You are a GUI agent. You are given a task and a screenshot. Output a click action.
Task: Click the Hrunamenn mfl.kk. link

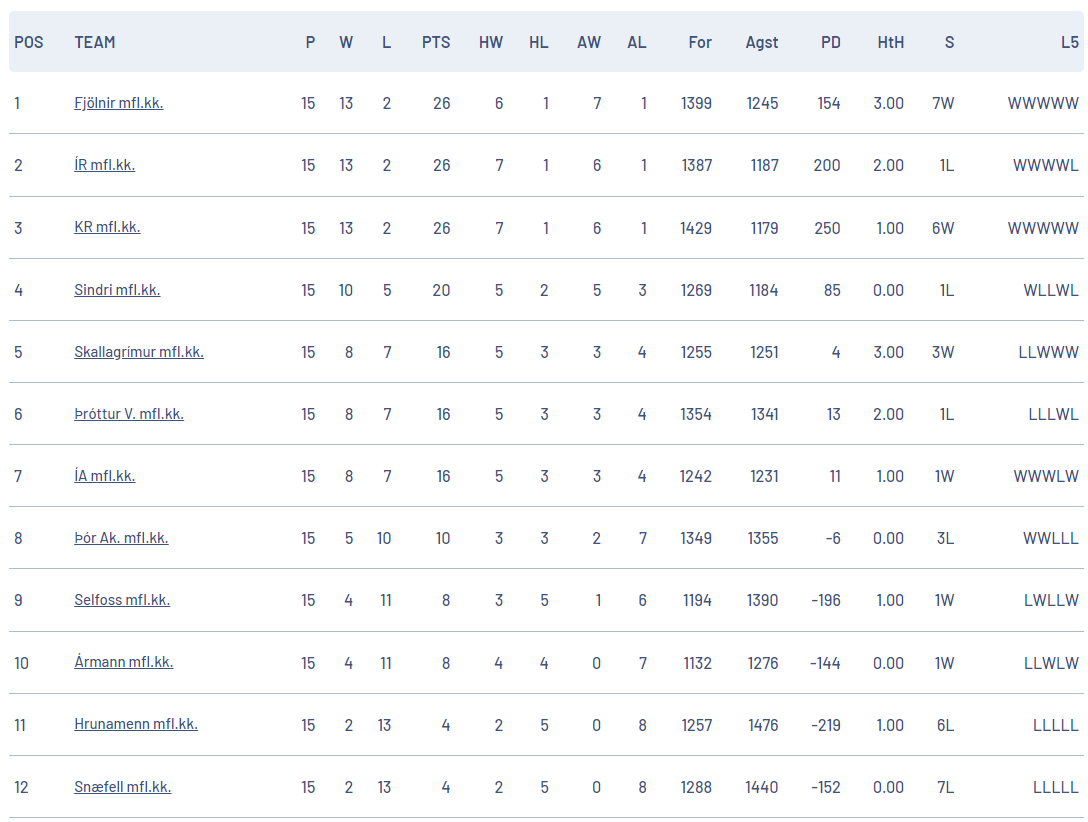(x=136, y=723)
